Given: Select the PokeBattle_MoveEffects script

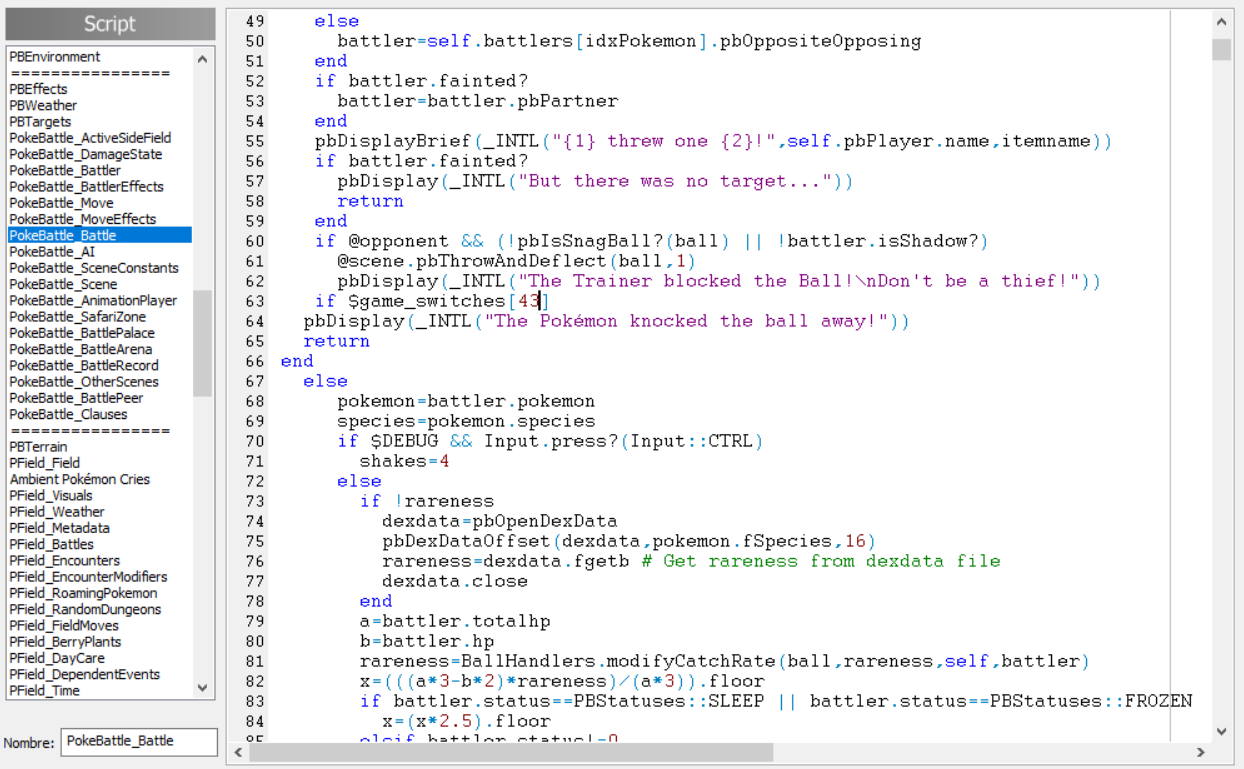Looking at the screenshot, I should click(x=83, y=219).
